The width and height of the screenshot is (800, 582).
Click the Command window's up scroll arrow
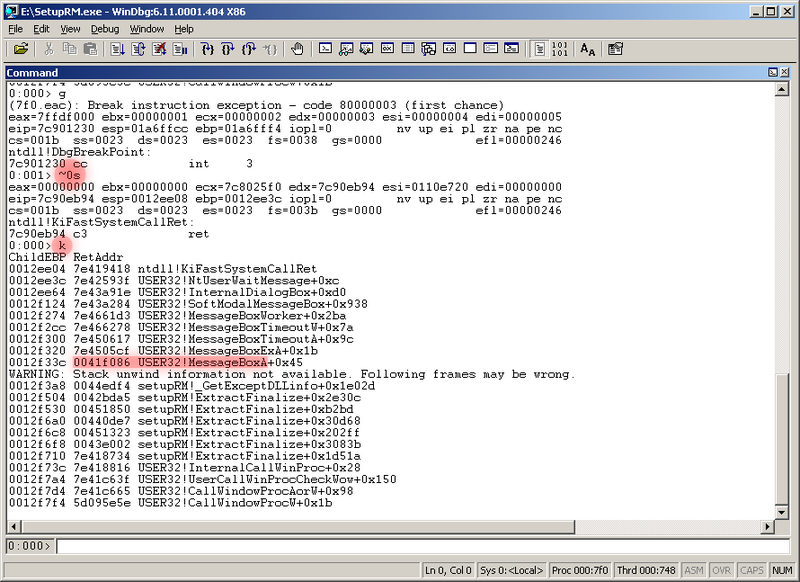point(782,90)
